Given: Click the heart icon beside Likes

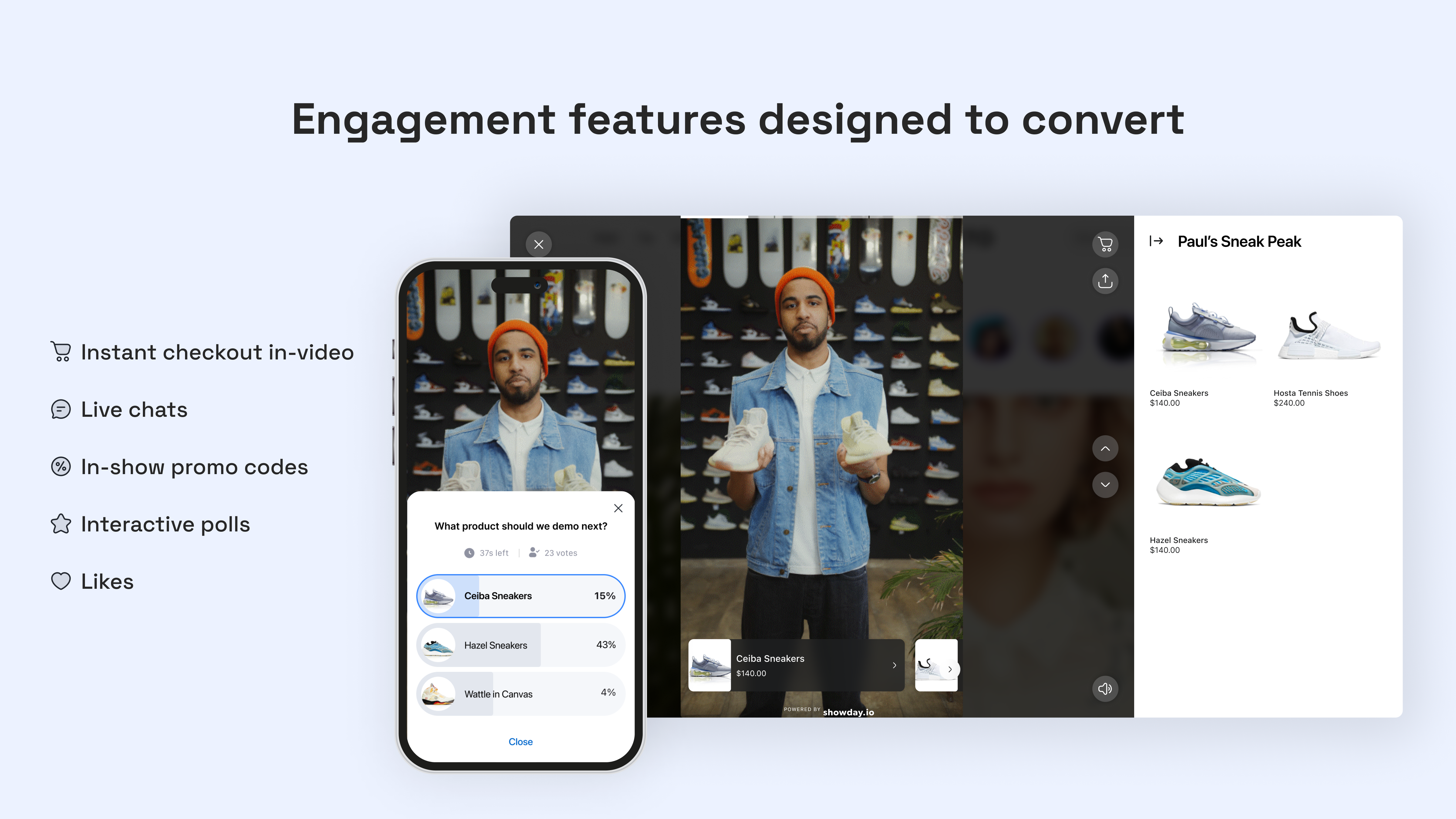Looking at the screenshot, I should tap(60, 581).
